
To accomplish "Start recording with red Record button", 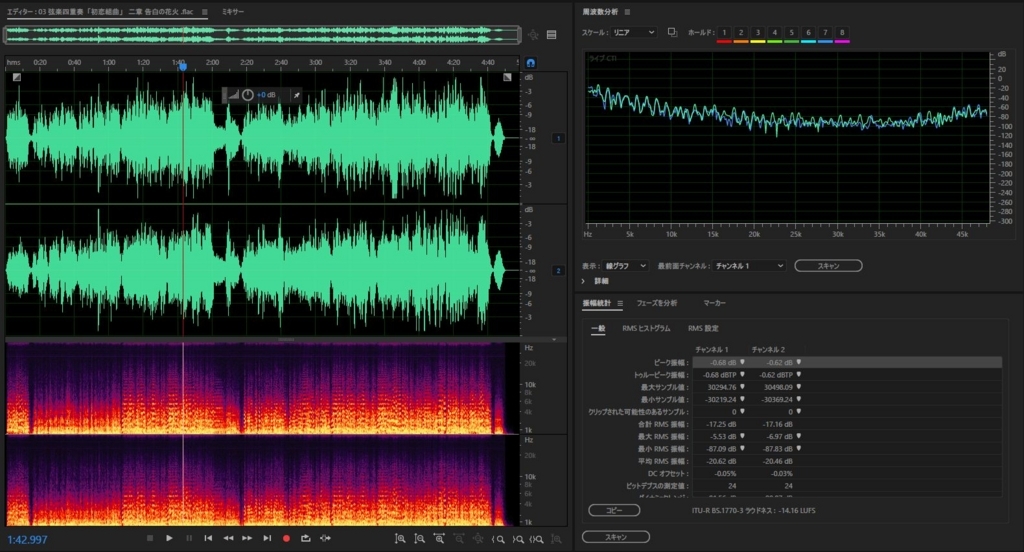I will click(x=286, y=538).
